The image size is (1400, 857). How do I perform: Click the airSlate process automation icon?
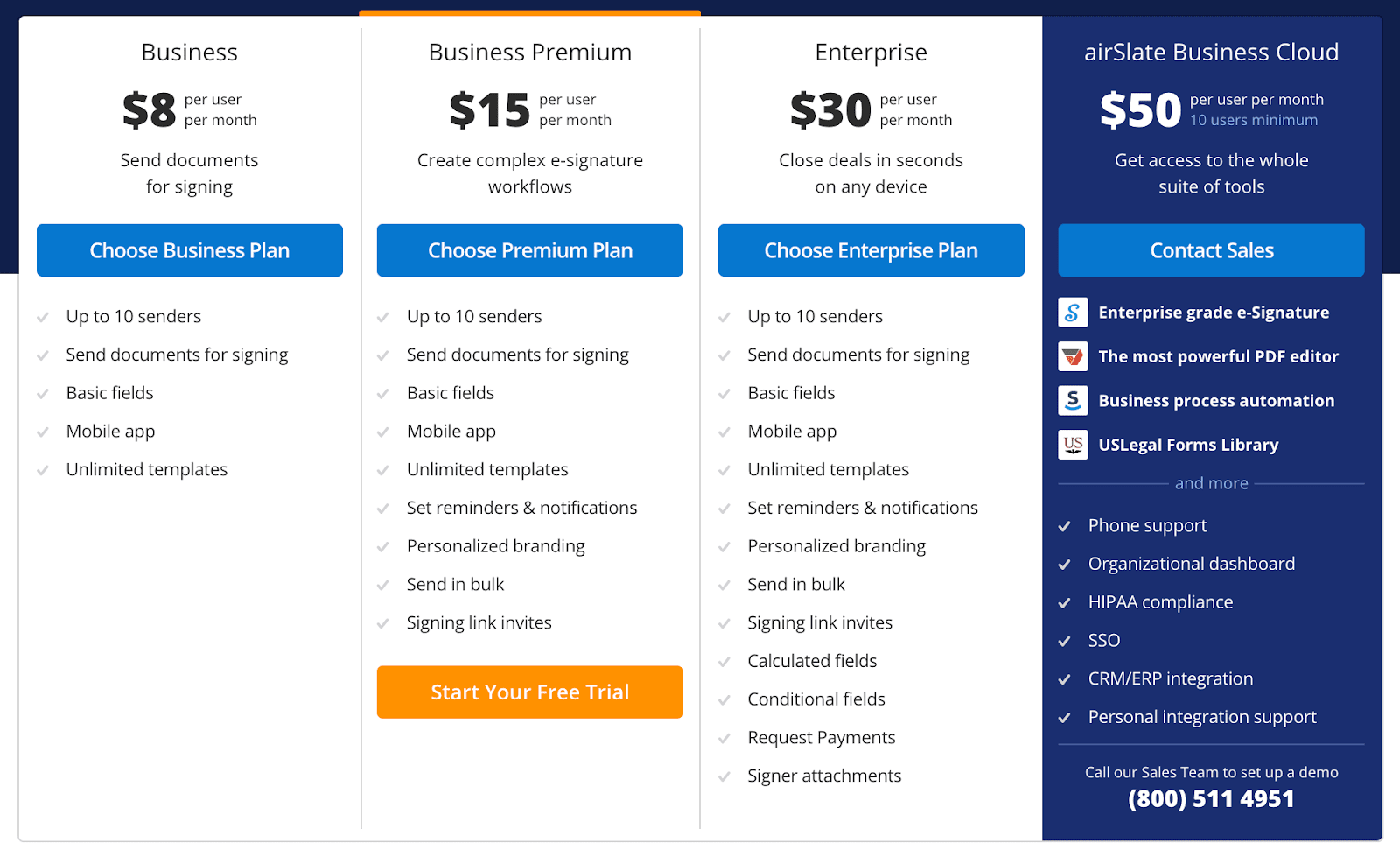tap(1073, 401)
